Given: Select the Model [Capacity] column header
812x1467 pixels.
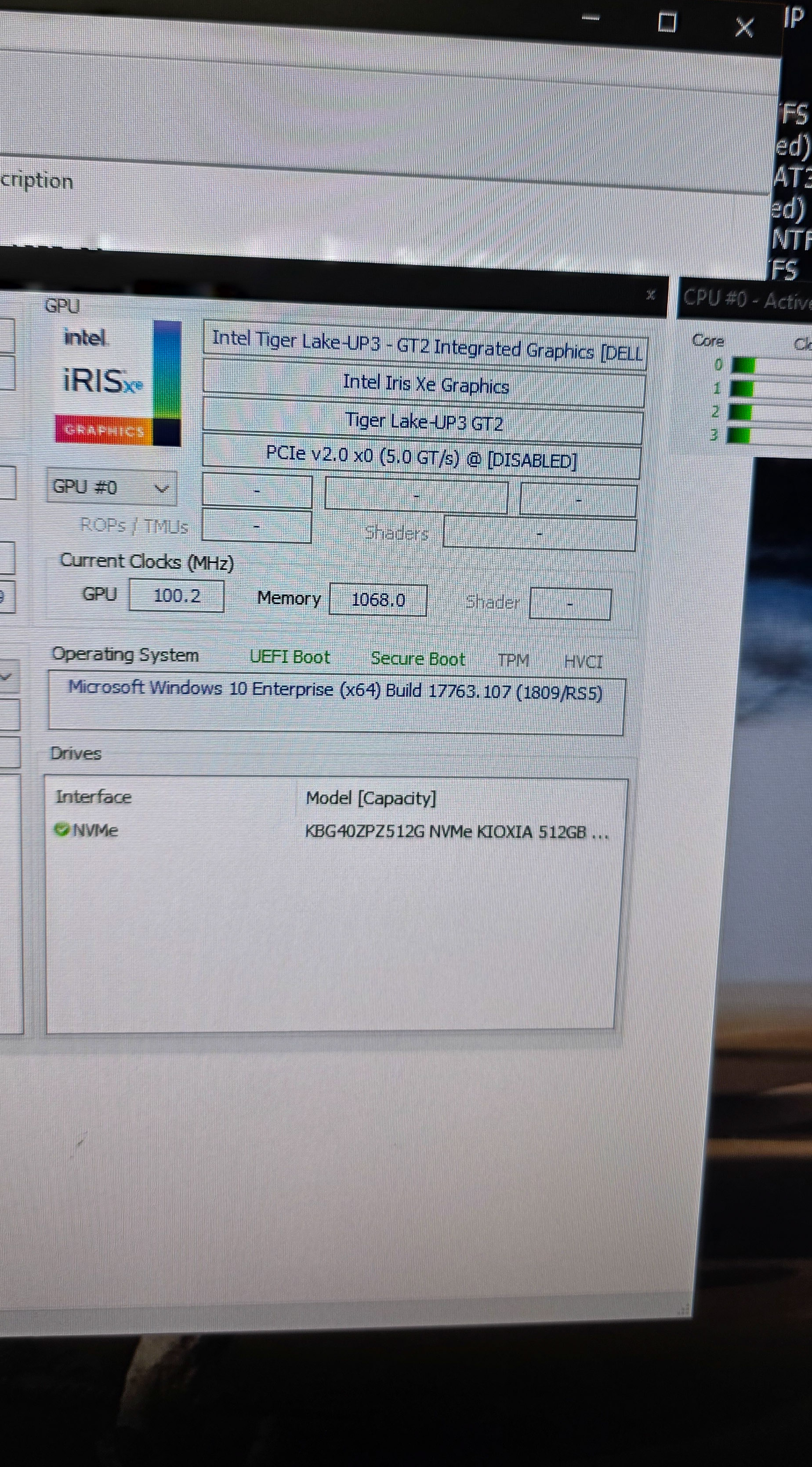Looking at the screenshot, I should [371, 798].
